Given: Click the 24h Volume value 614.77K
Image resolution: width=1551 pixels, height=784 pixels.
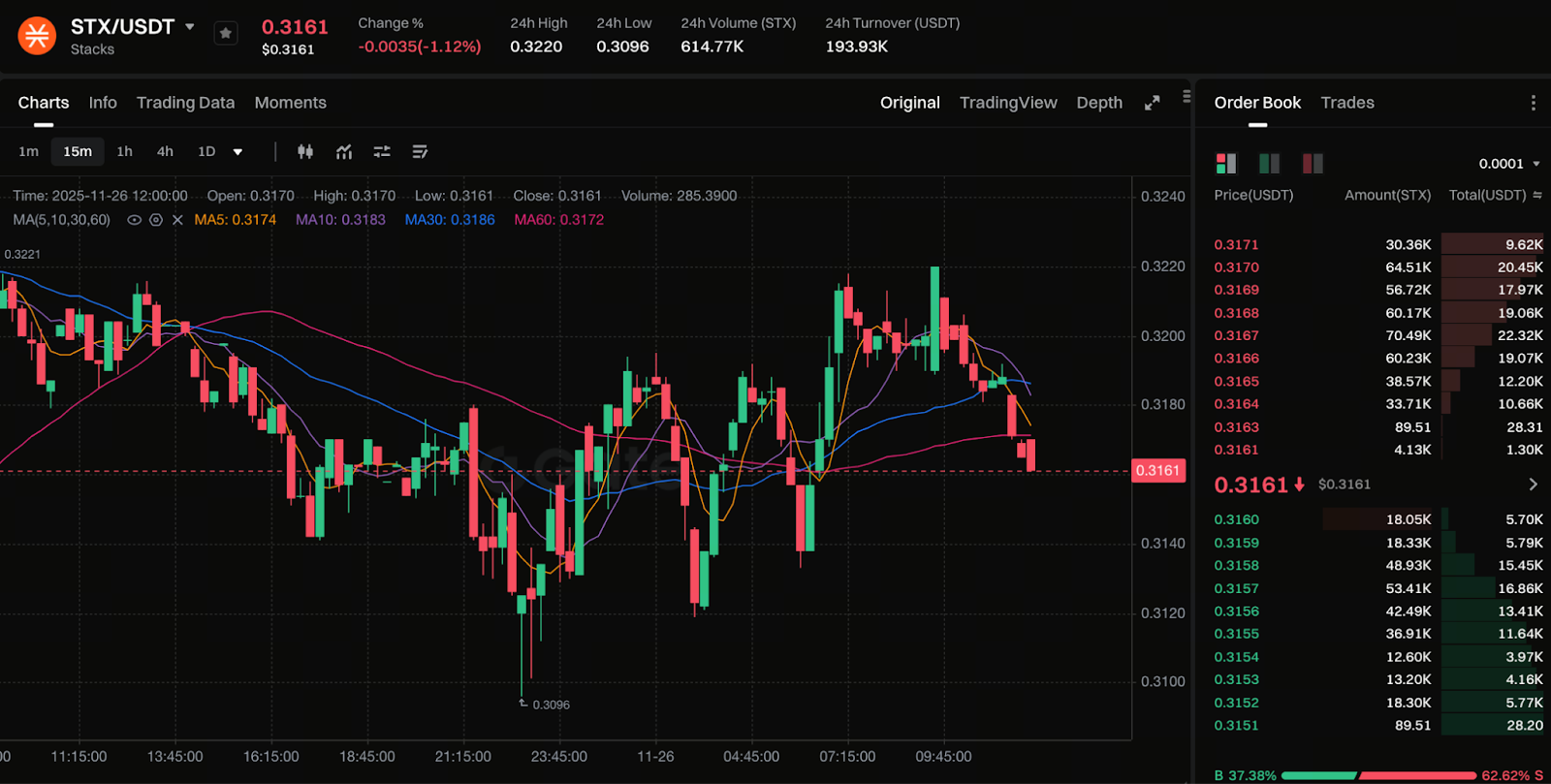Looking at the screenshot, I should click(712, 47).
